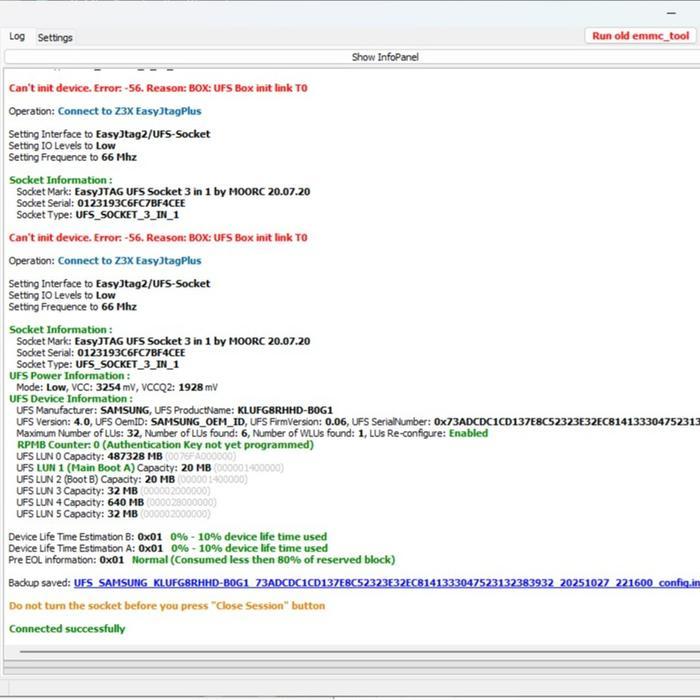This screenshot has height=700, width=700.
Task: Click Device Life Time Estimation A line
Action: (168, 548)
